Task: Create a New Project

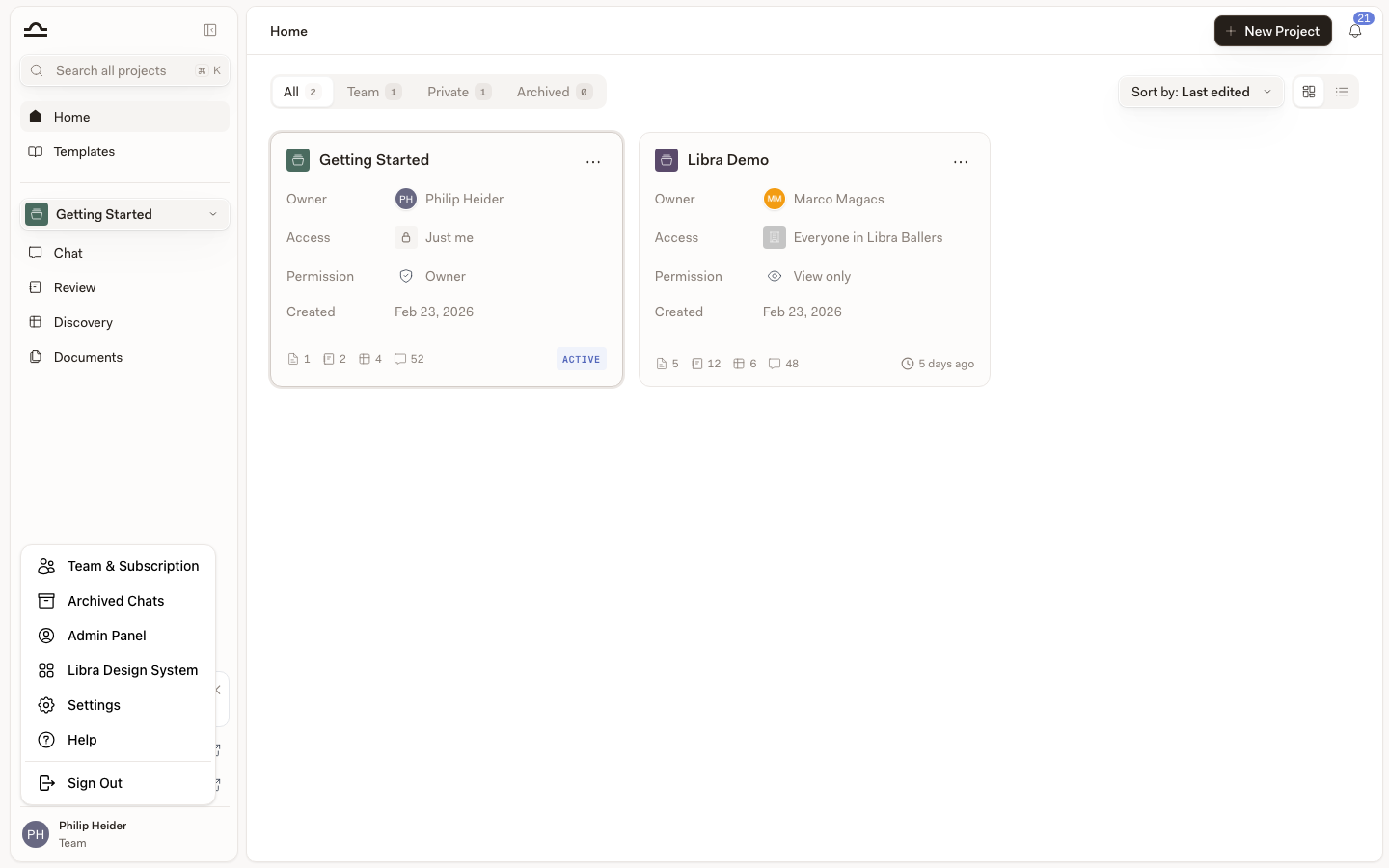Action: click(1273, 31)
